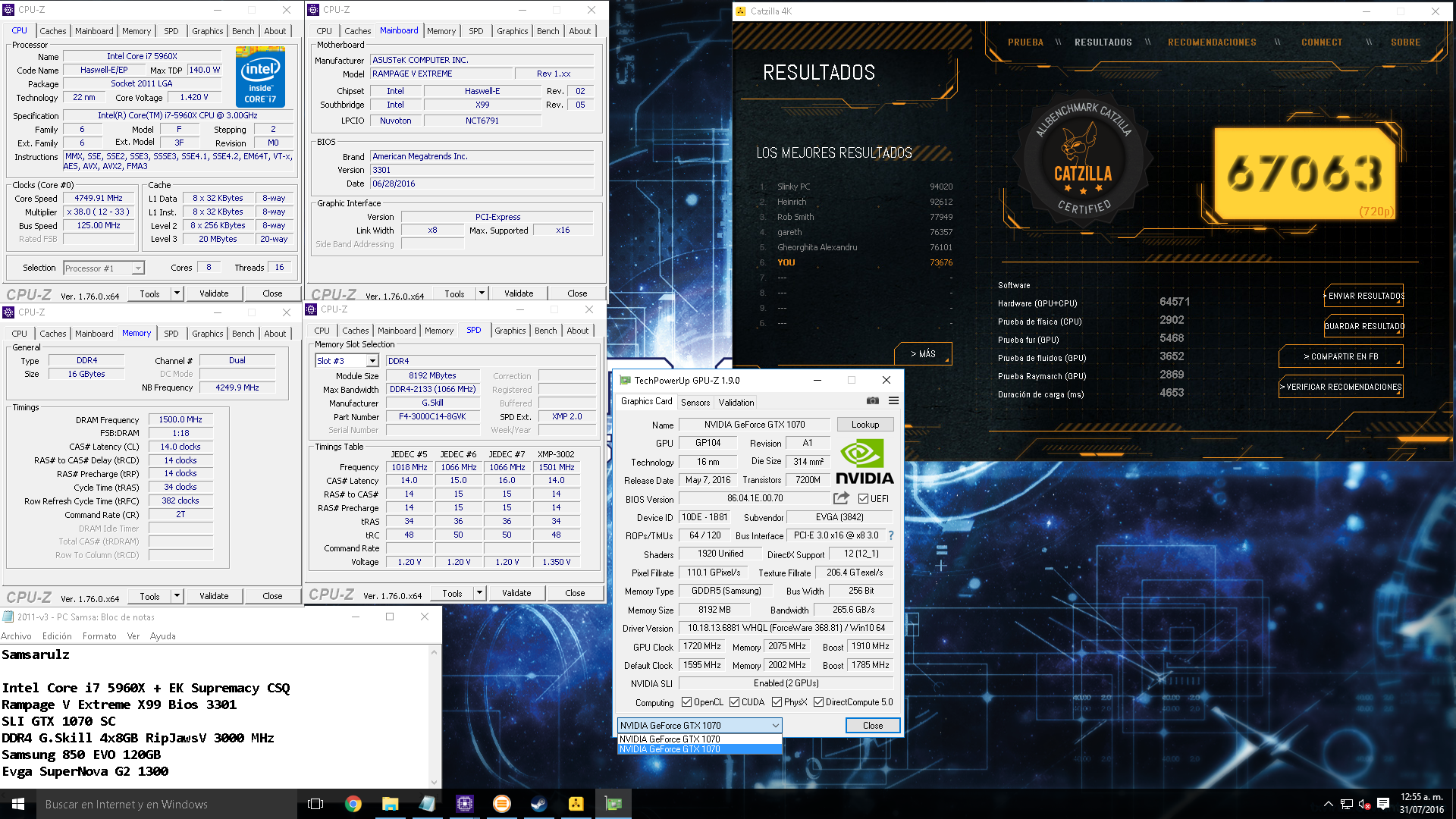Viewport: 1456px width, 819px height.
Task: Switch to Catzilla via its yellow taskbar icon
Action: click(576, 804)
